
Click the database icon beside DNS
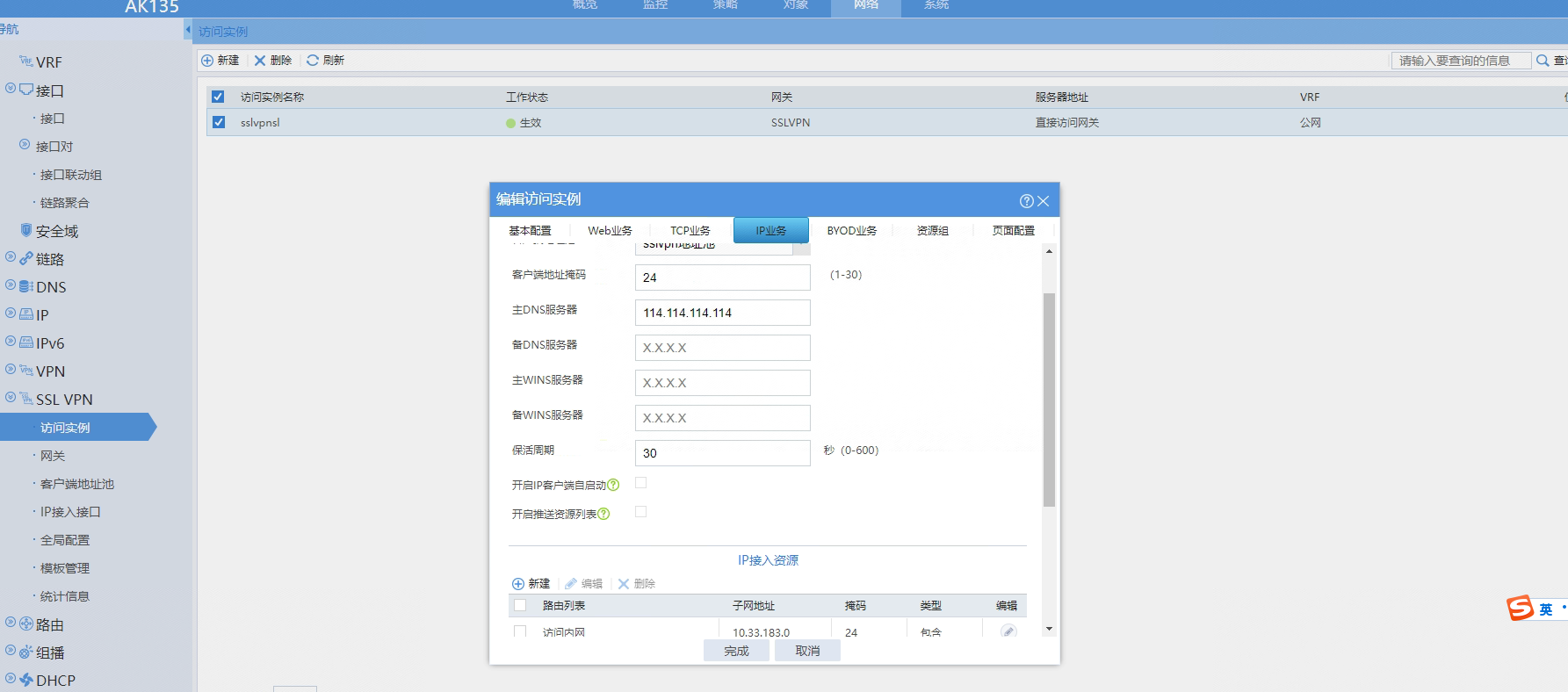26,286
